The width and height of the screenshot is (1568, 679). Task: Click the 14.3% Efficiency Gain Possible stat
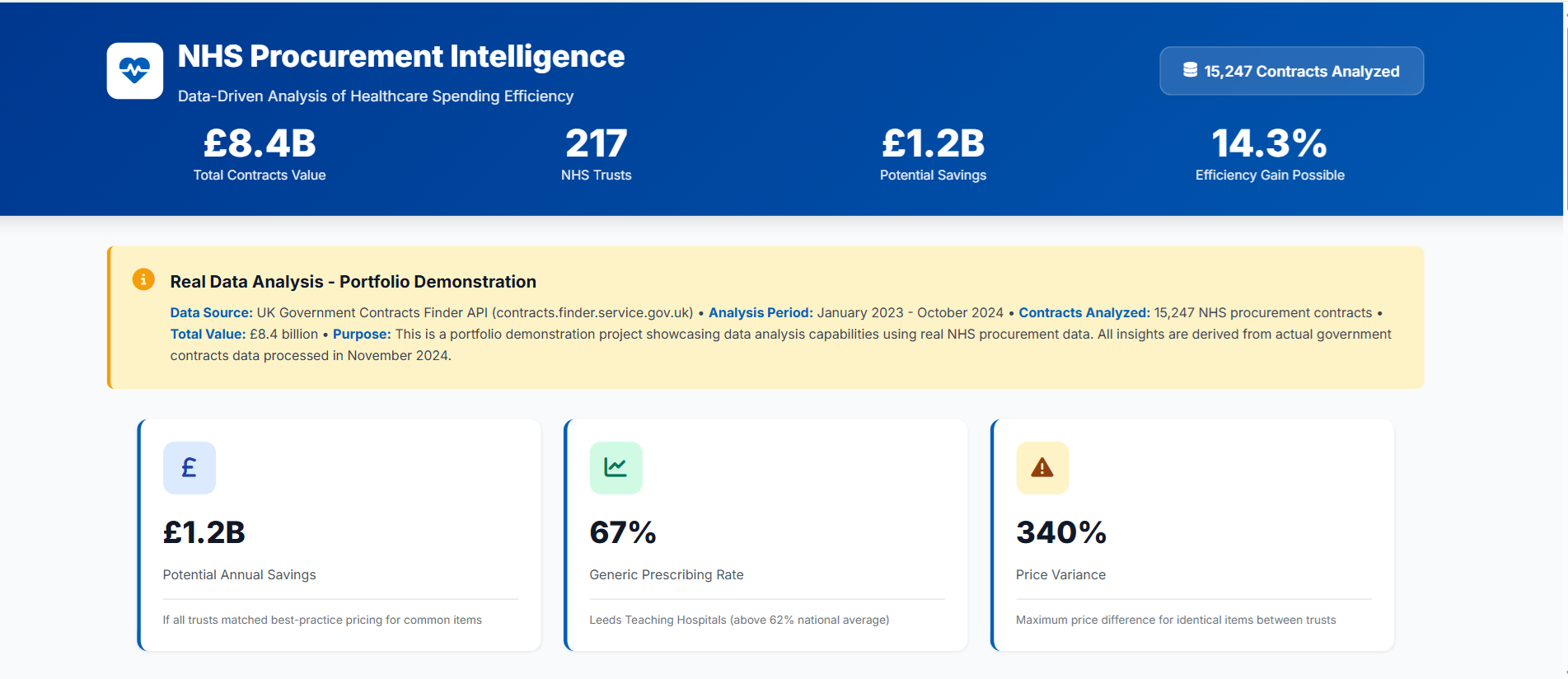click(1270, 153)
